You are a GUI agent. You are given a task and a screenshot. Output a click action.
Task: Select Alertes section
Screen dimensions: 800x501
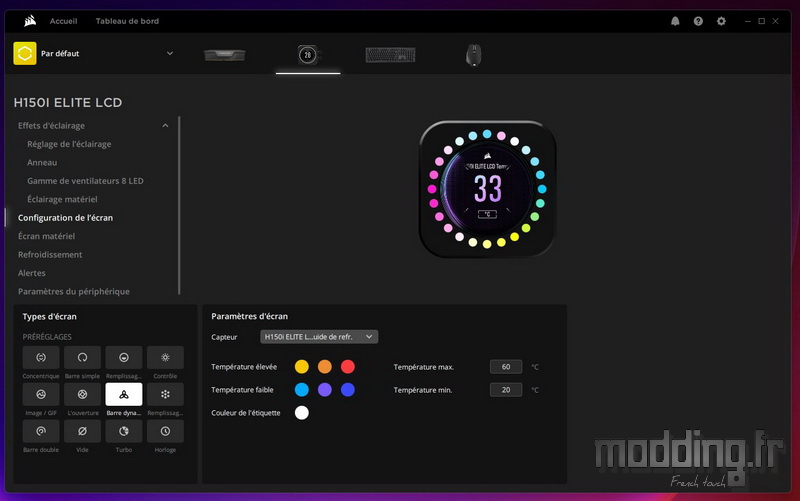coord(32,272)
